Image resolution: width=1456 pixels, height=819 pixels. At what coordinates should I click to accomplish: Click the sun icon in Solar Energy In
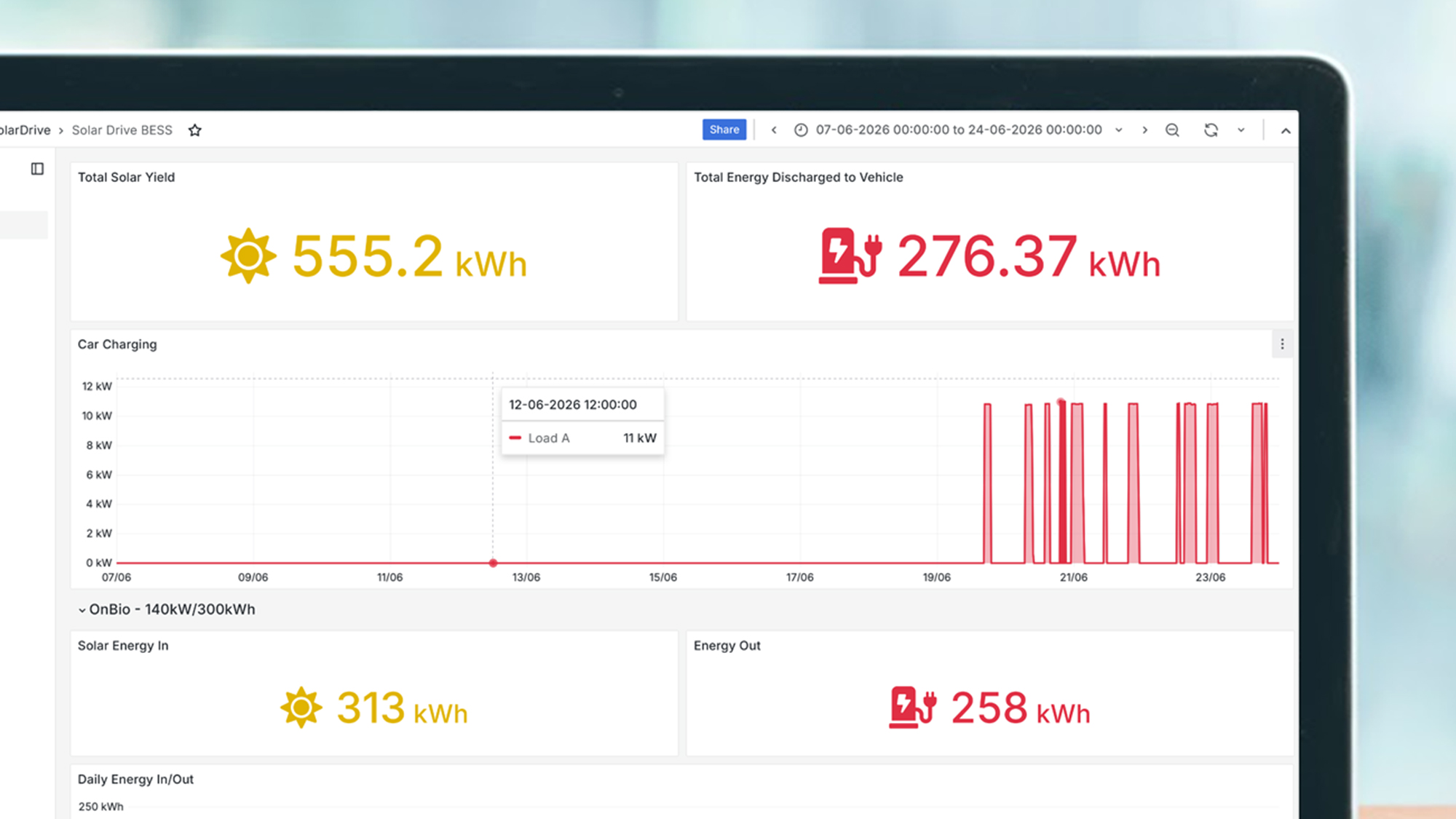pos(301,708)
